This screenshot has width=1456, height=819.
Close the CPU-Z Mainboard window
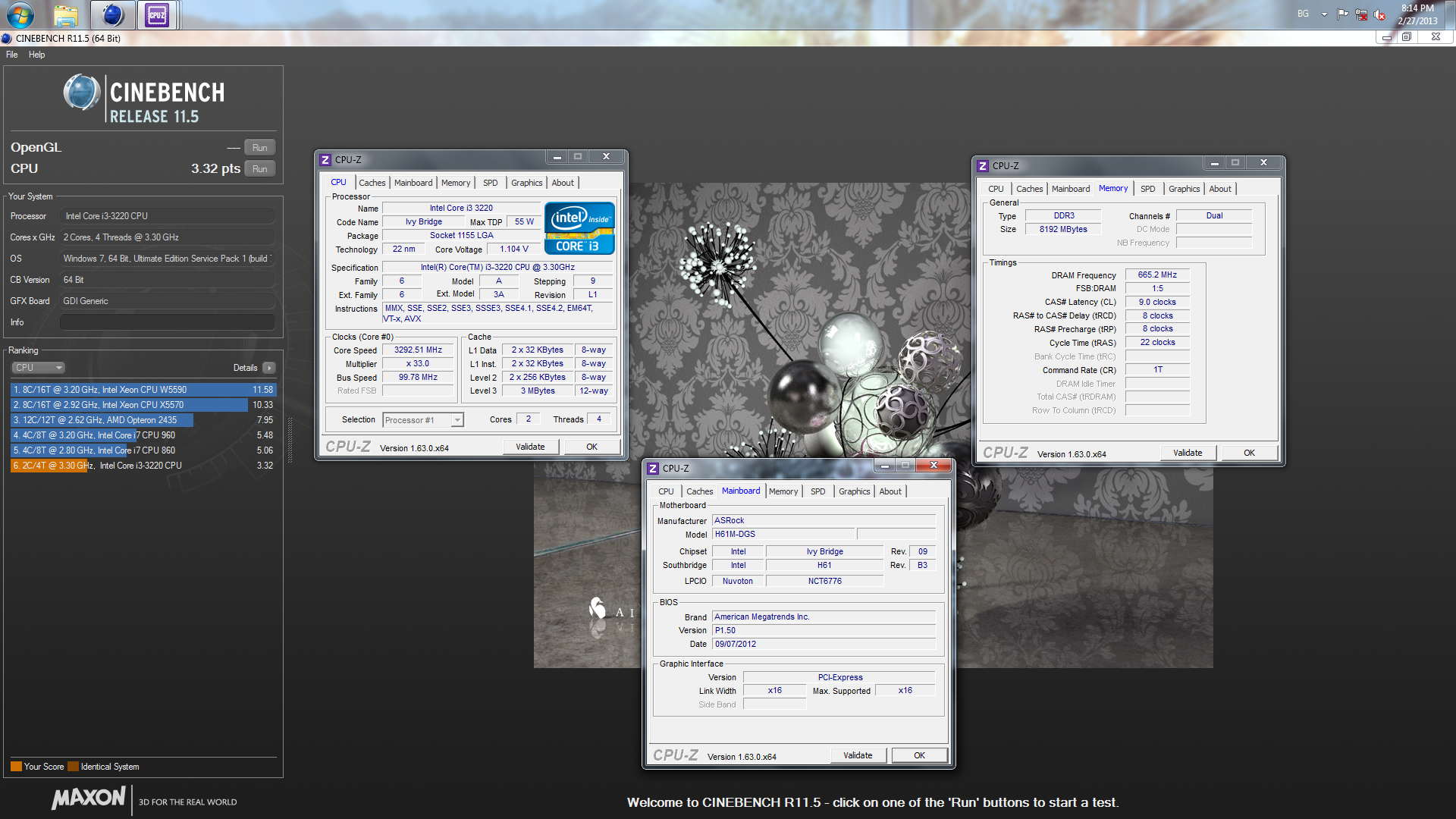point(934,465)
